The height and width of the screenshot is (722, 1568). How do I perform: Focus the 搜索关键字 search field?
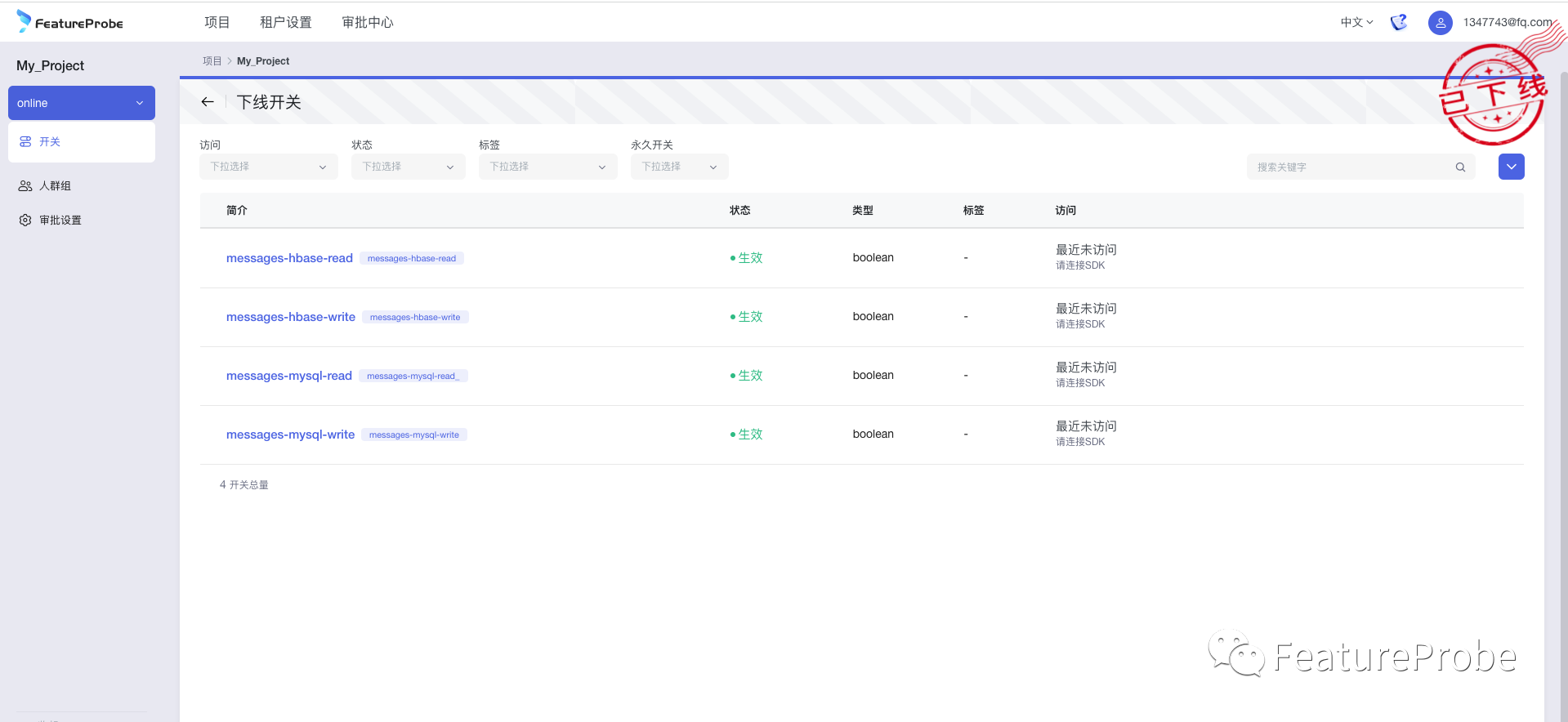tap(1361, 167)
